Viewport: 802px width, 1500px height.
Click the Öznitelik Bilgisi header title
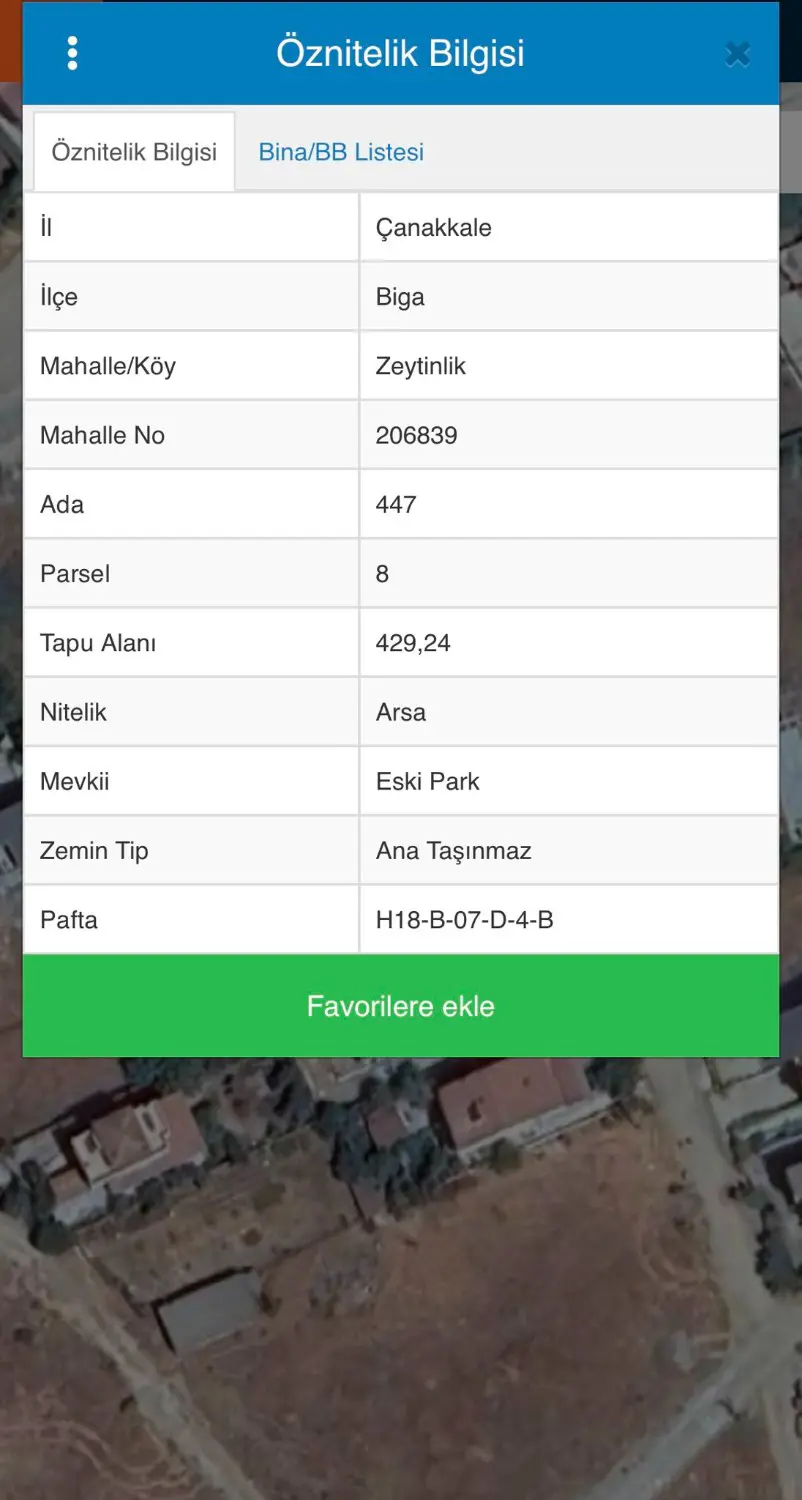point(400,53)
